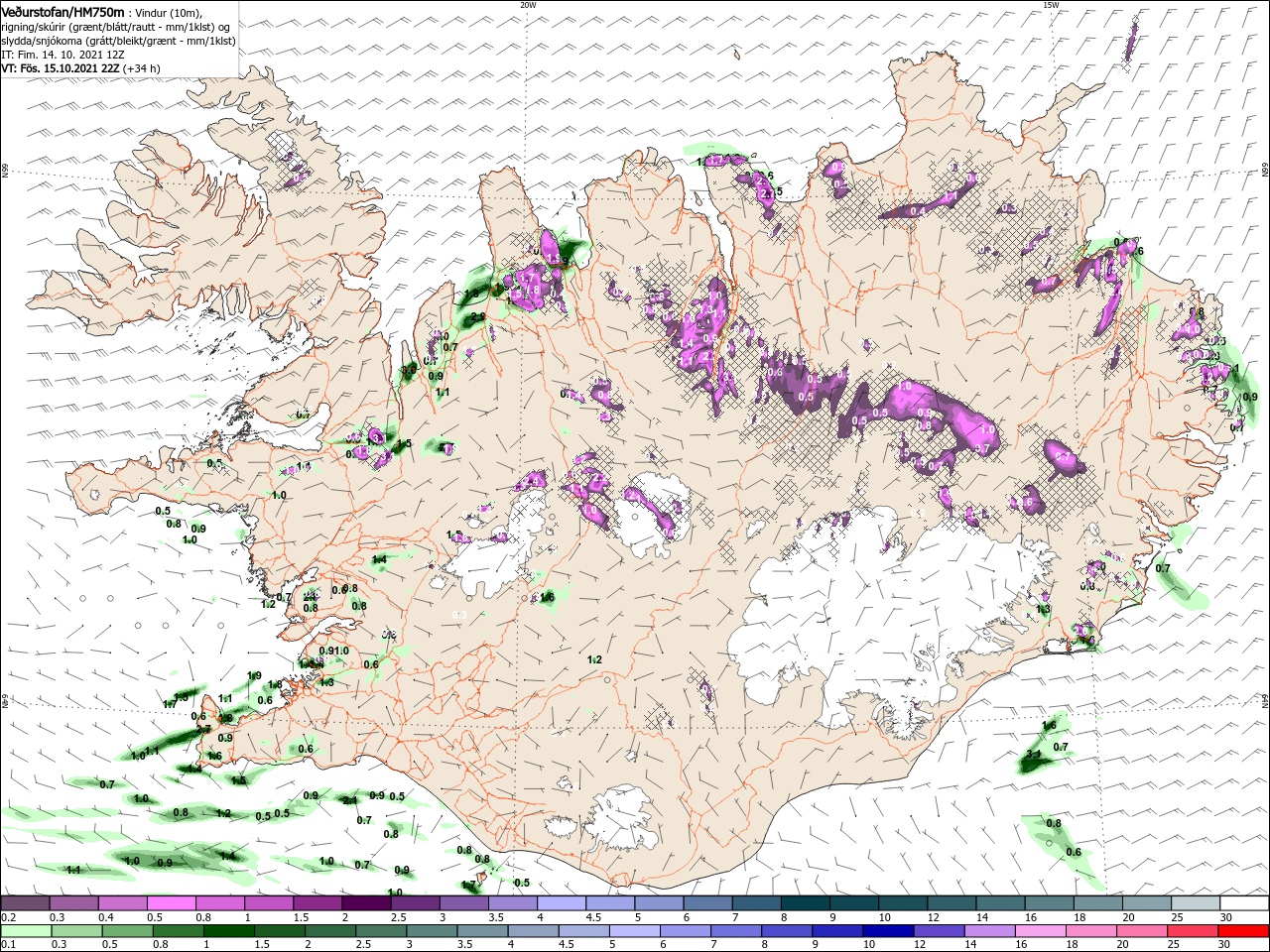Click the 2.5 label under purple snow legend
1270x952 pixels.
point(399,917)
